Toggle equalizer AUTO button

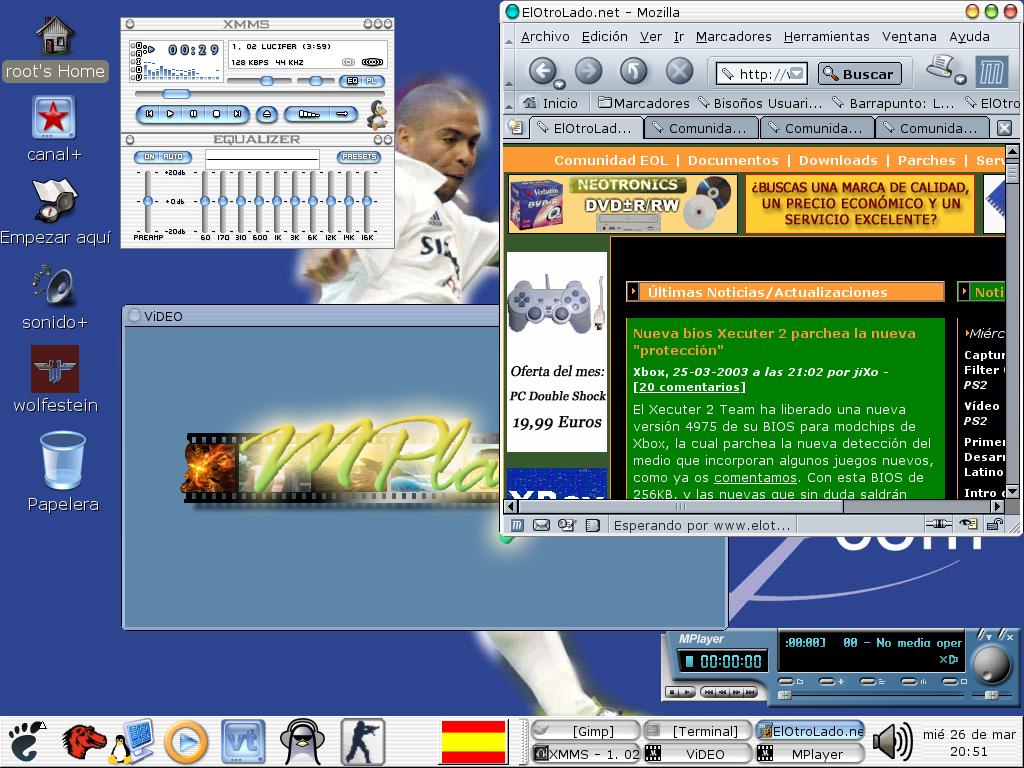pyautogui.click(x=173, y=157)
